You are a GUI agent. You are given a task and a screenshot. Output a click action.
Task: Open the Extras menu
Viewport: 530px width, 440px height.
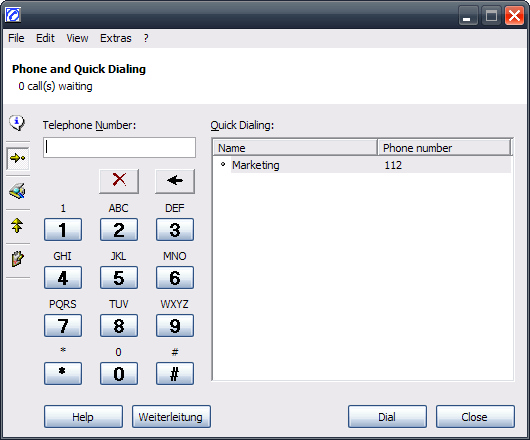tap(116, 38)
